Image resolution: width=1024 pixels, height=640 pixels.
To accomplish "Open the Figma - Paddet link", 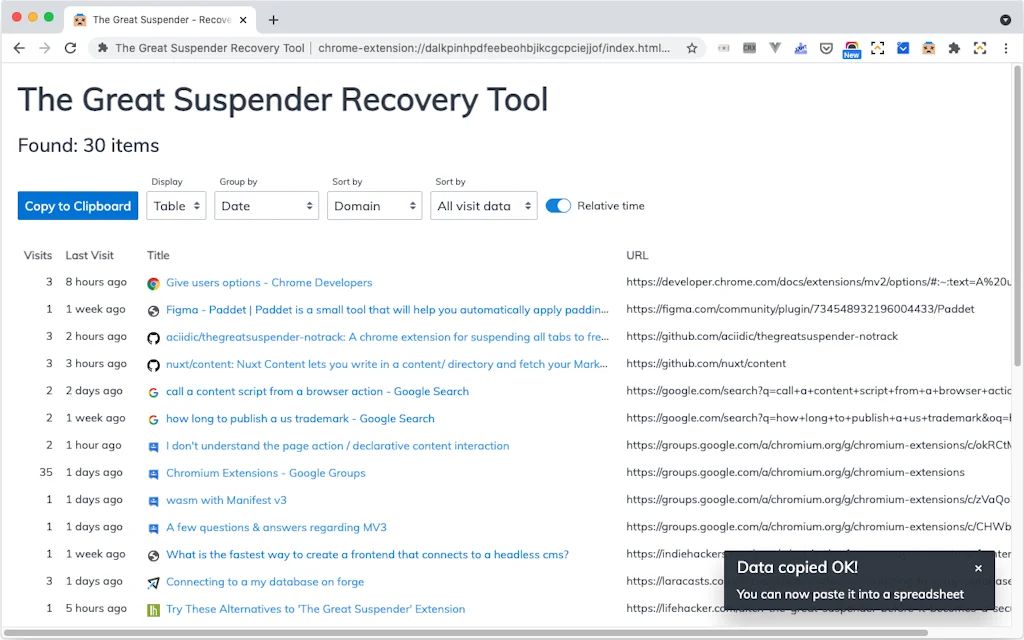I will tap(387, 310).
